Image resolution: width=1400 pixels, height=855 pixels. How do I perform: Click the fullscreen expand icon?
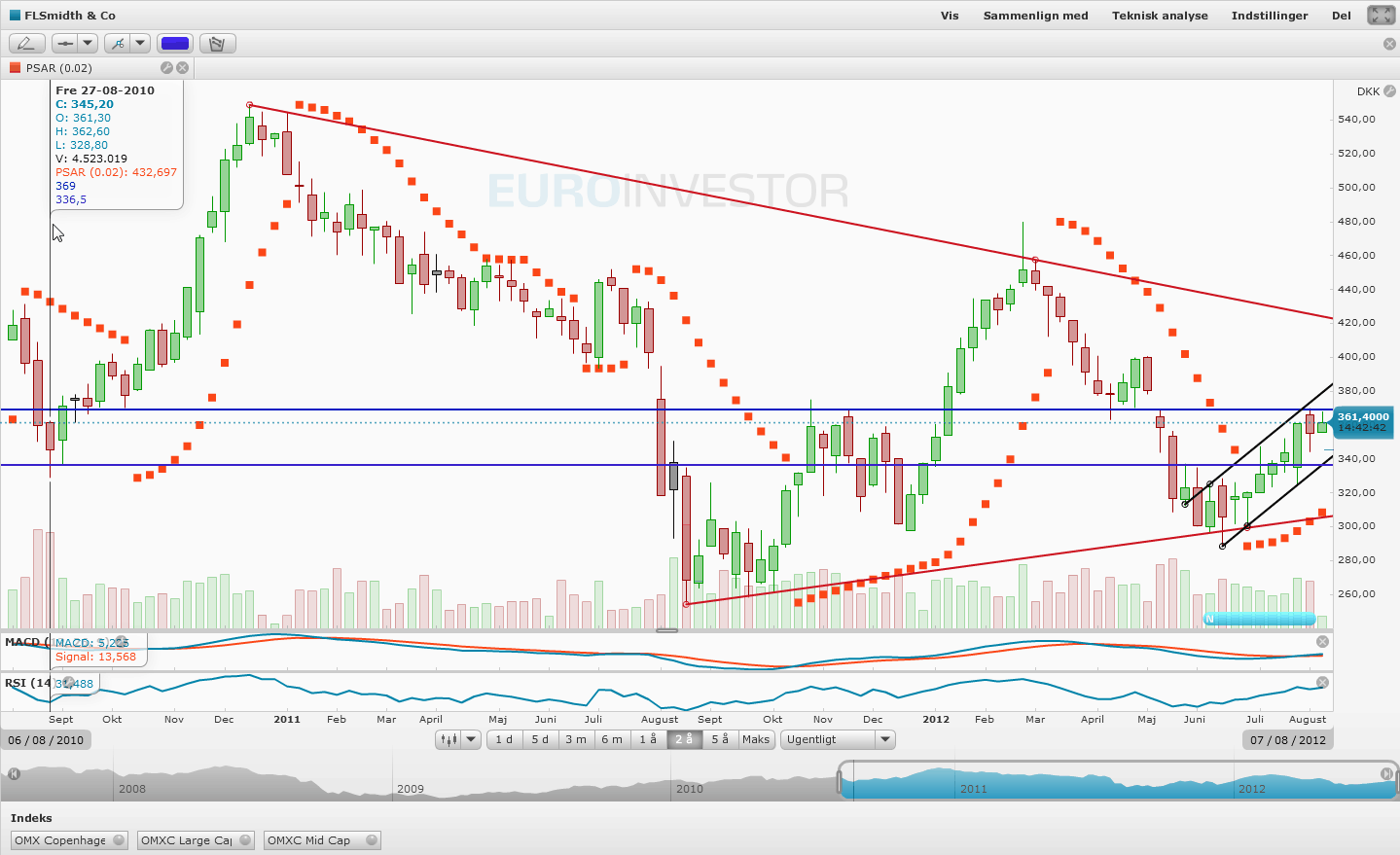coord(1382,15)
